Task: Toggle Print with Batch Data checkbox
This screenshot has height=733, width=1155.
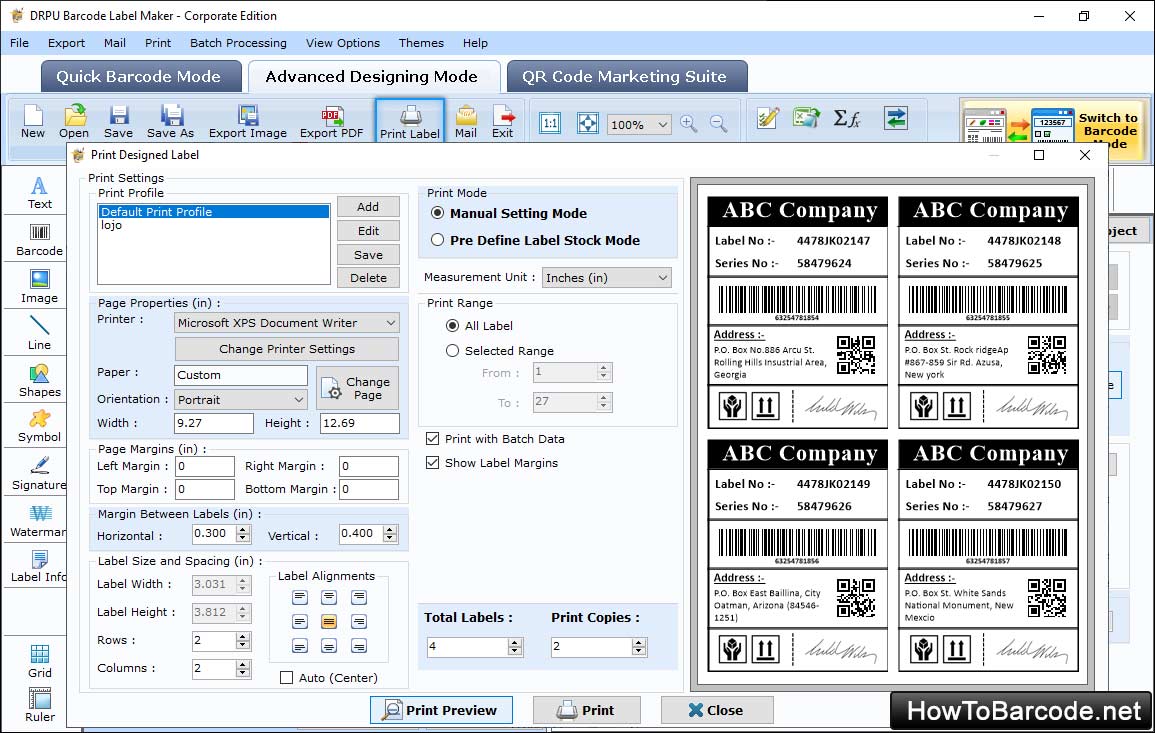Action: (432, 438)
